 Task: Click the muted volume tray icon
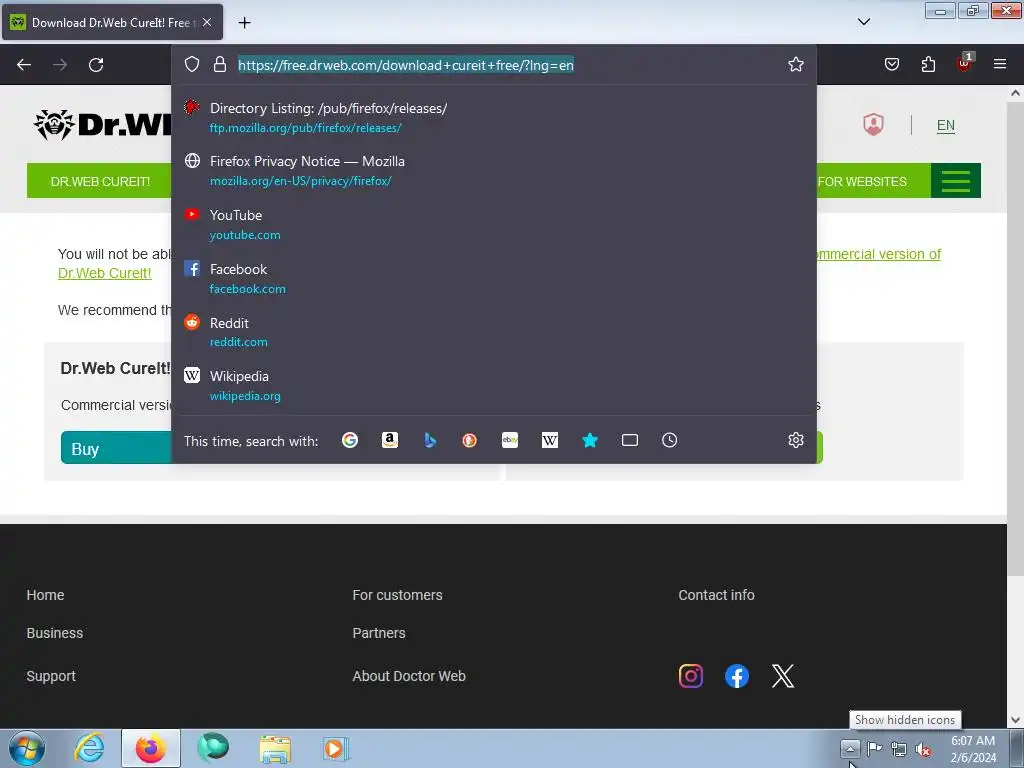click(923, 749)
